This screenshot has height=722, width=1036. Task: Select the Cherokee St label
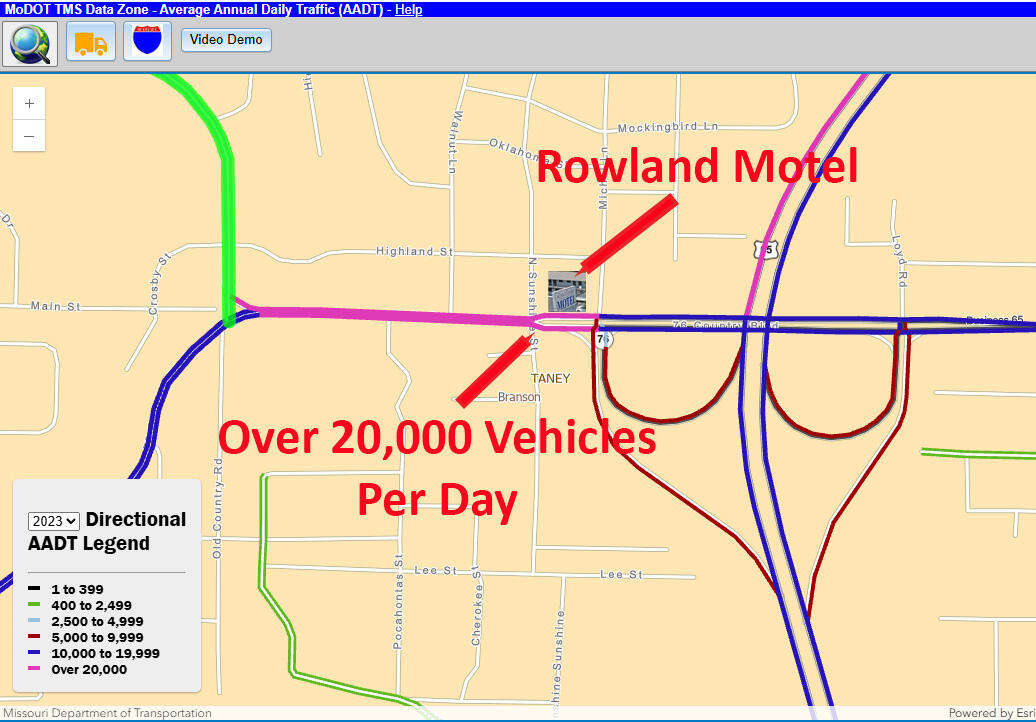[x=476, y=606]
